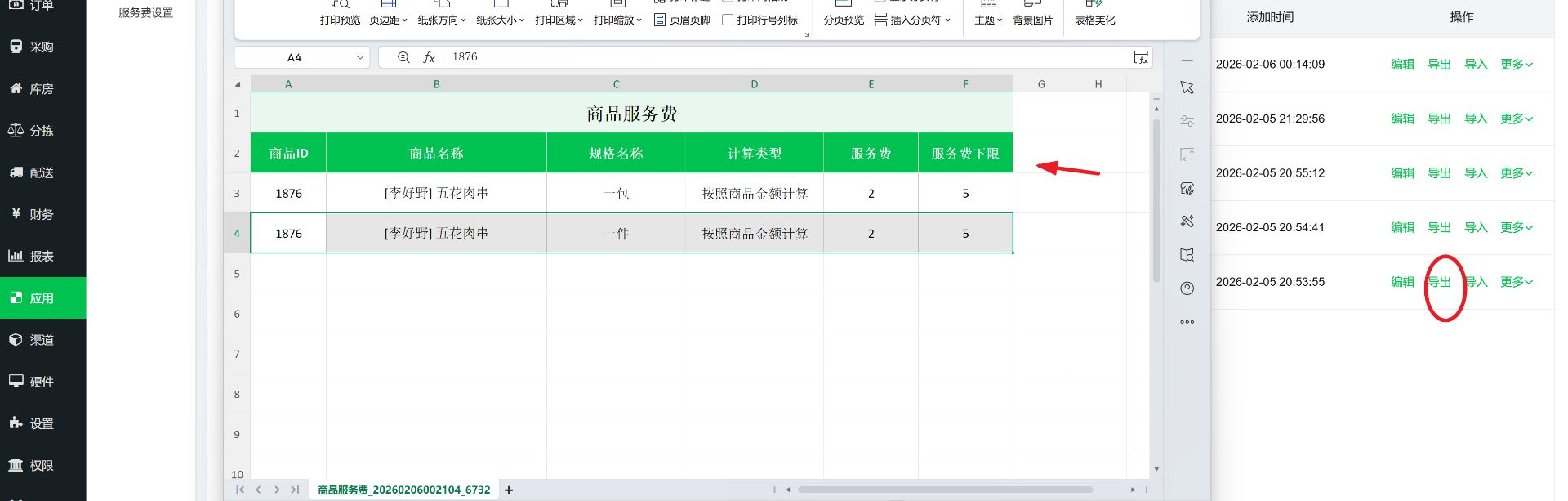Open the tools wrench icon in side panel
Image resolution: width=1568 pixels, height=501 pixels.
click(1187, 221)
